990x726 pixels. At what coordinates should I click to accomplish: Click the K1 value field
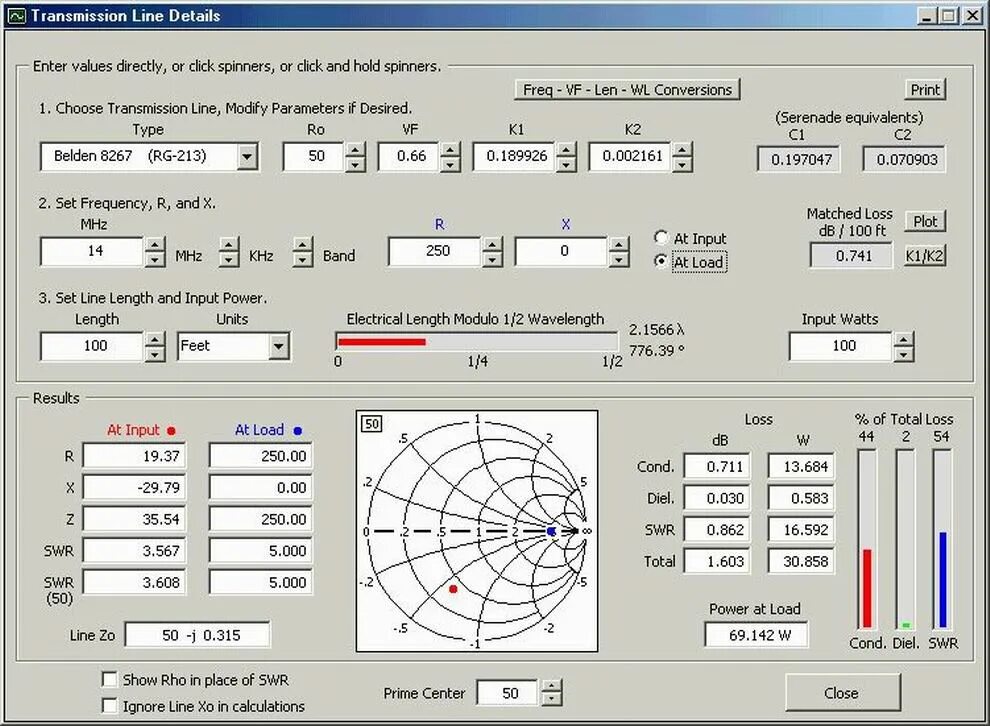[x=516, y=157]
